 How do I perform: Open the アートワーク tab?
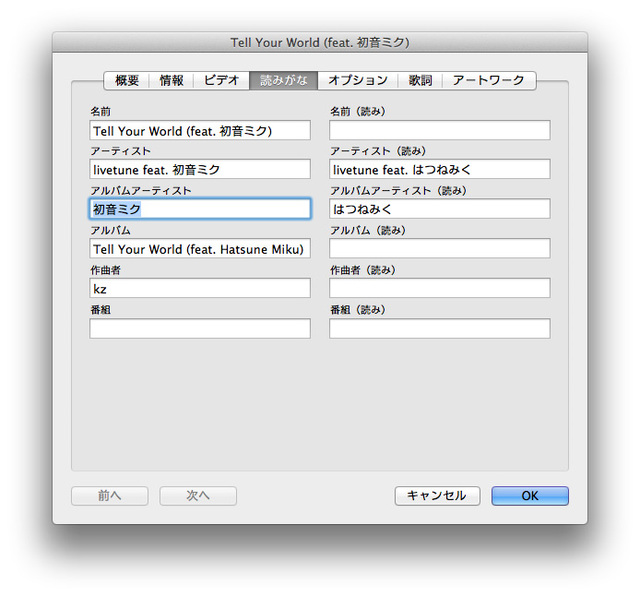pyautogui.click(x=488, y=80)
